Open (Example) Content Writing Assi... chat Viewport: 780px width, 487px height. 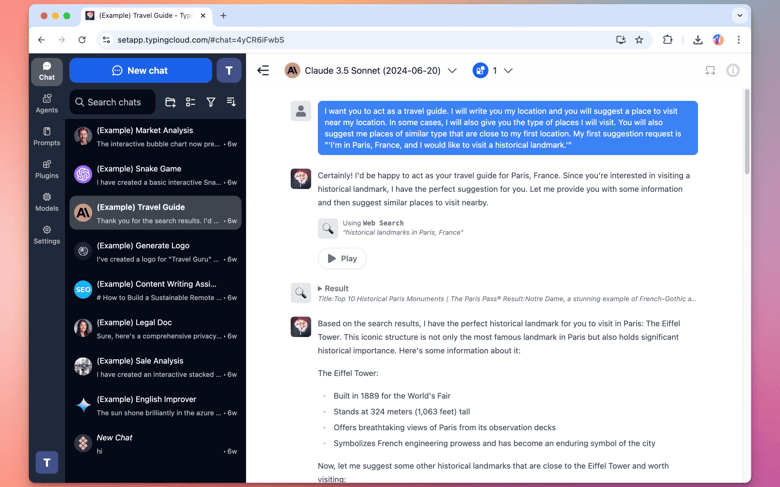[x=155, y=290]
